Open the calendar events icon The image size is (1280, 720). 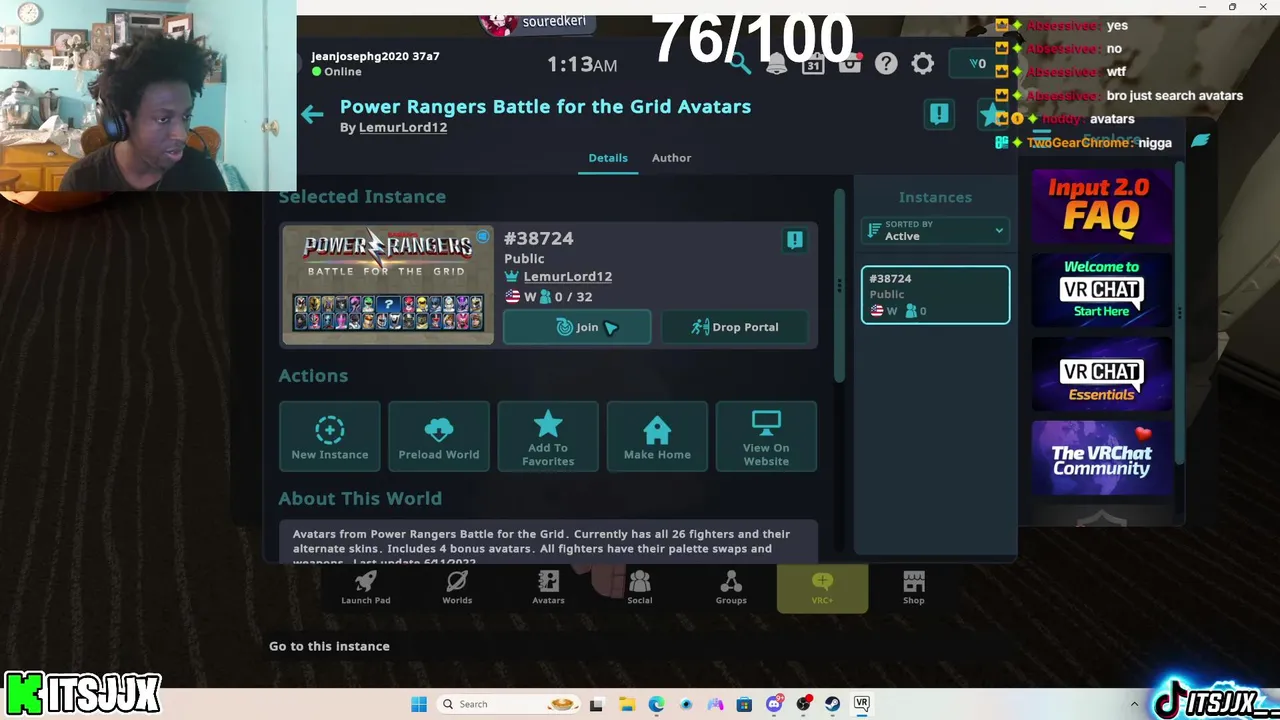813,64
